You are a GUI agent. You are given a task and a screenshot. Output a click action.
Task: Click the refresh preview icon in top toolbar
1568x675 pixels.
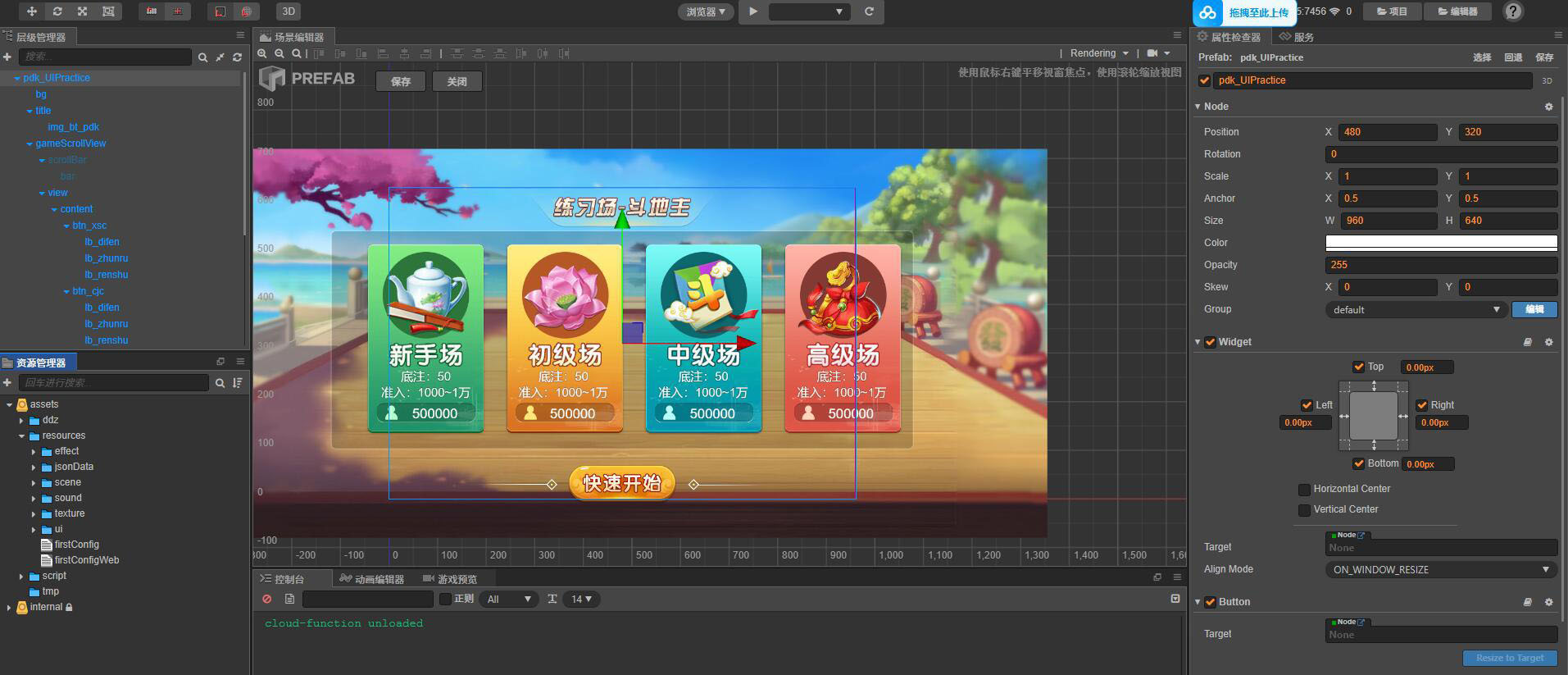(869, 11)
